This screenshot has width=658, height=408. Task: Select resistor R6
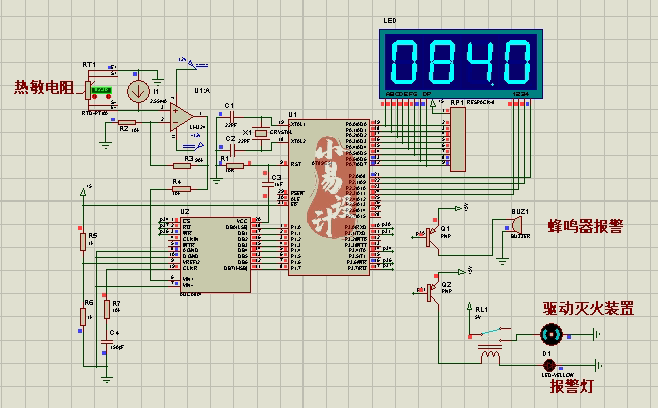[83, 317]
